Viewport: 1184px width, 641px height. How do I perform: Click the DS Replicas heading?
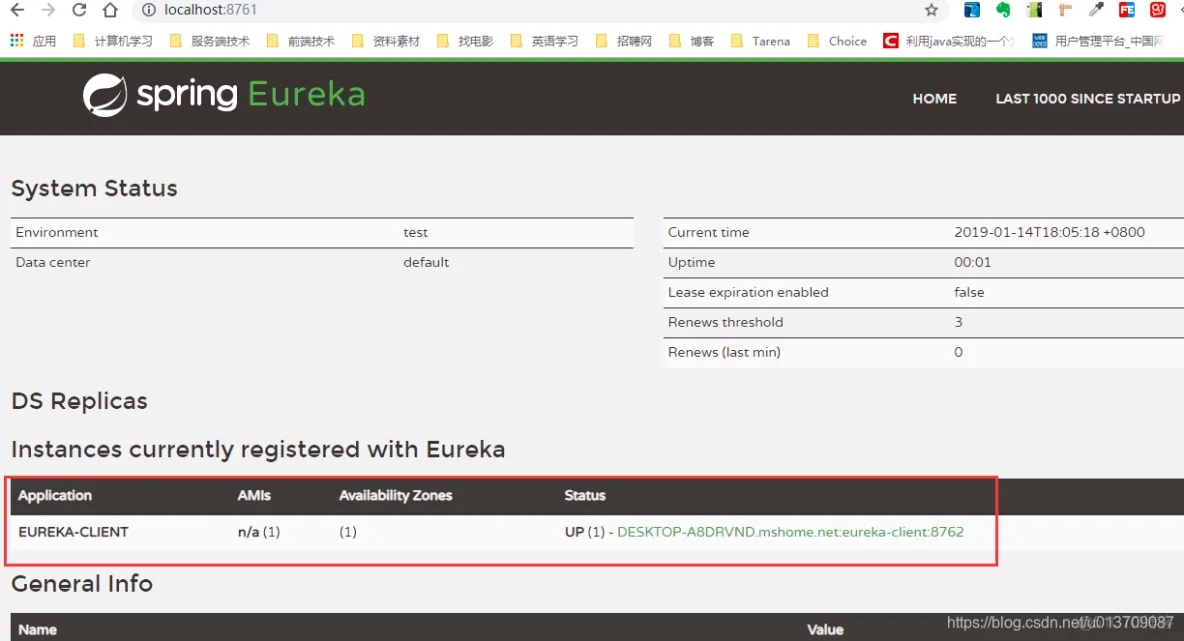(79, 401)
